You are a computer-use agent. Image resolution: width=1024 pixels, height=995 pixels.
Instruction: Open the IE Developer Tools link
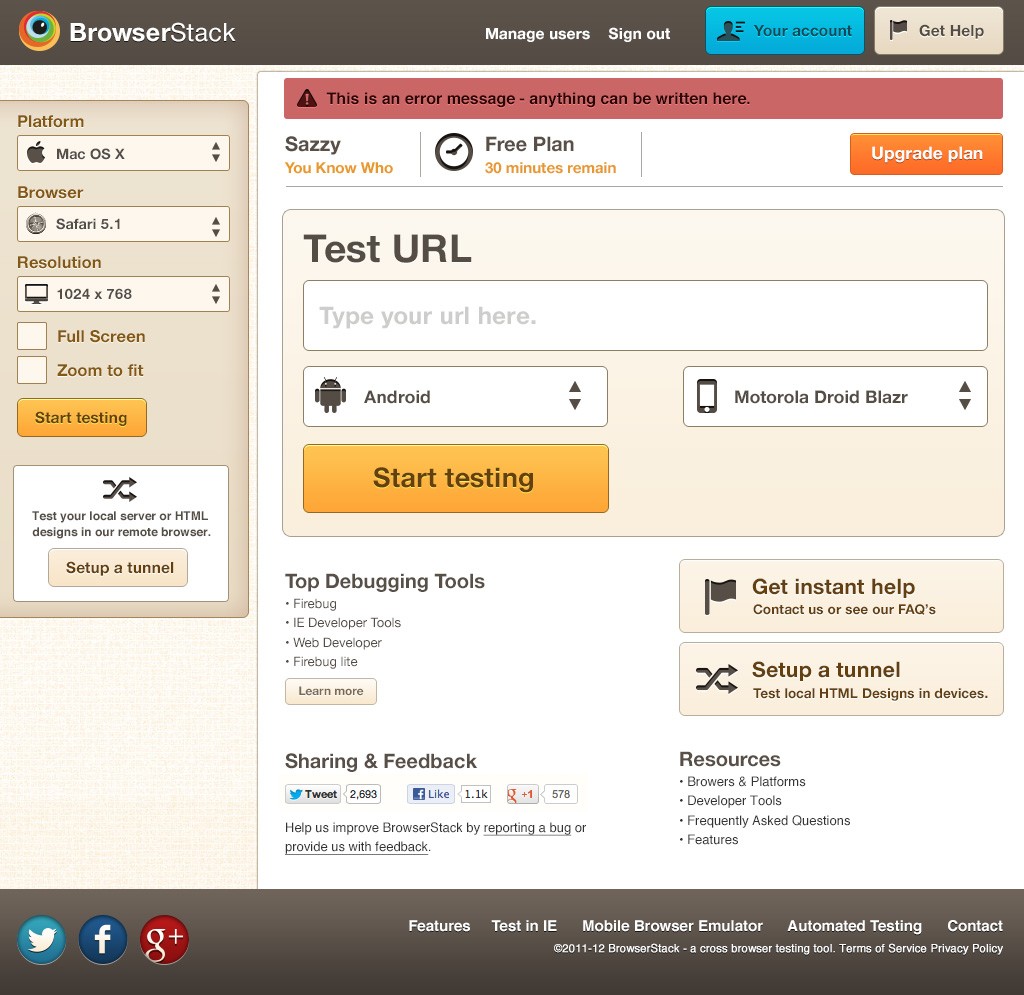tap(347, 623)
